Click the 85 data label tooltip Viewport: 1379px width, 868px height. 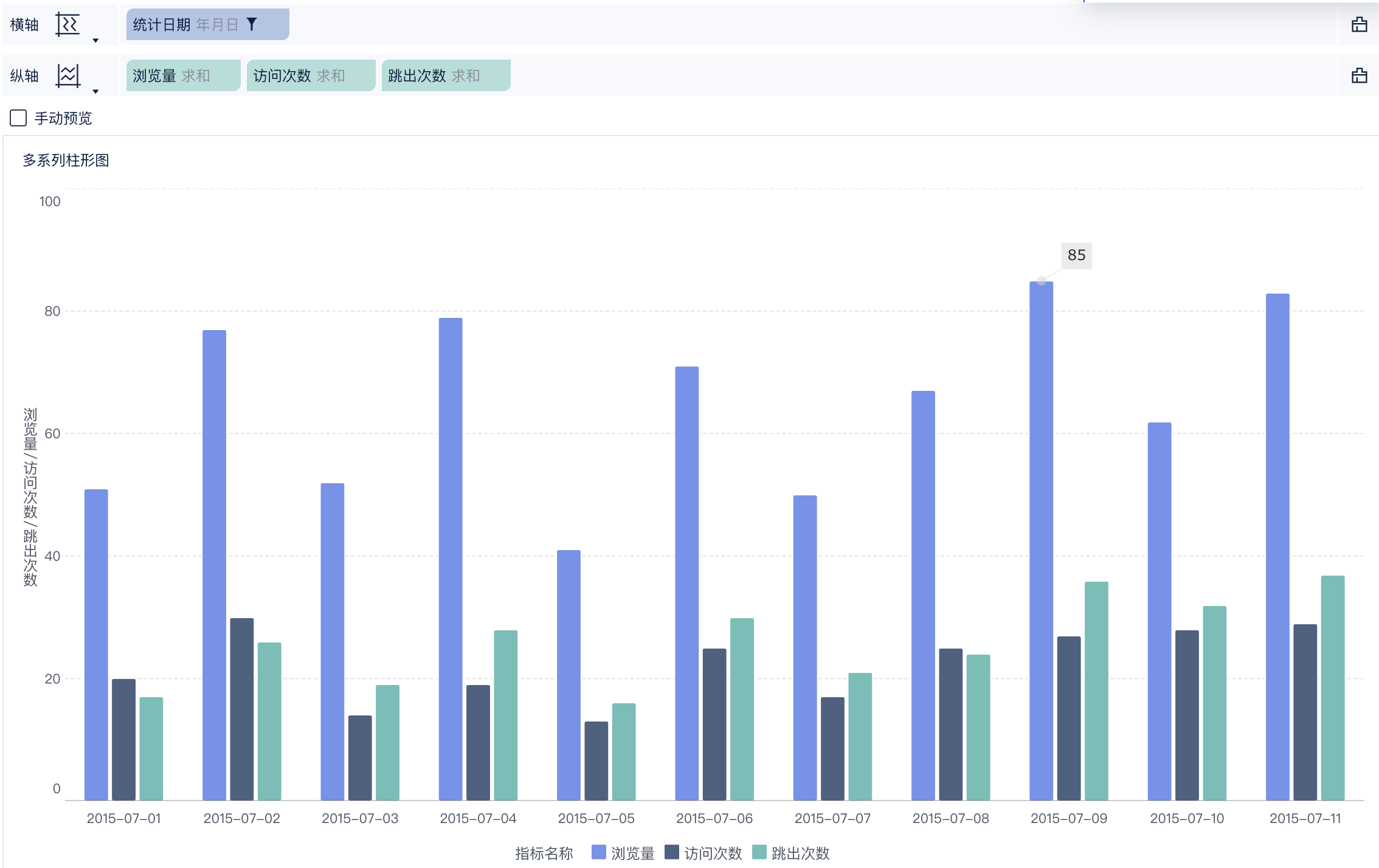[1076, 255]
